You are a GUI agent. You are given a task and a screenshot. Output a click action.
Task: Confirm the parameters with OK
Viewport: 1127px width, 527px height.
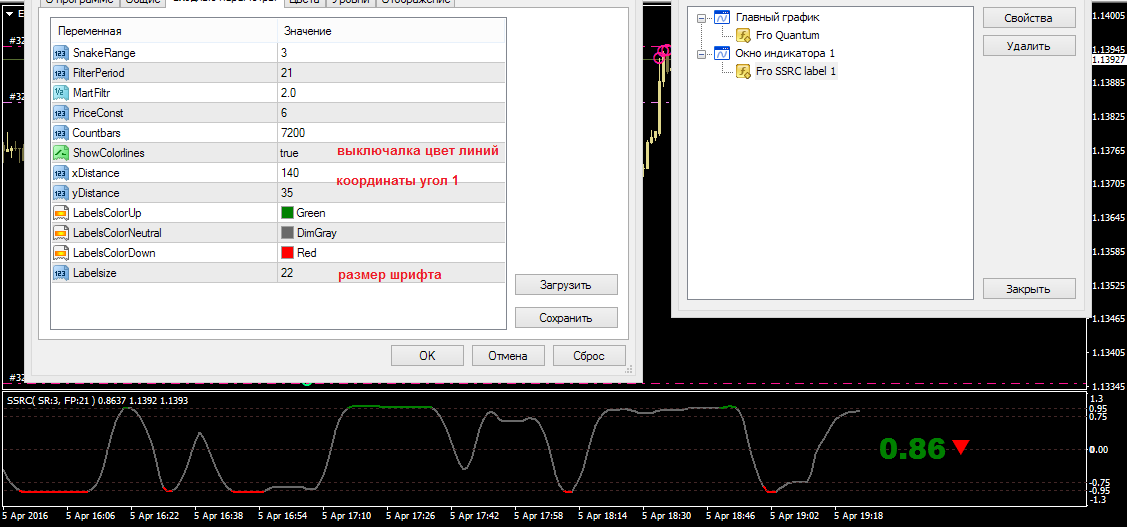click(x=427, y=355)
